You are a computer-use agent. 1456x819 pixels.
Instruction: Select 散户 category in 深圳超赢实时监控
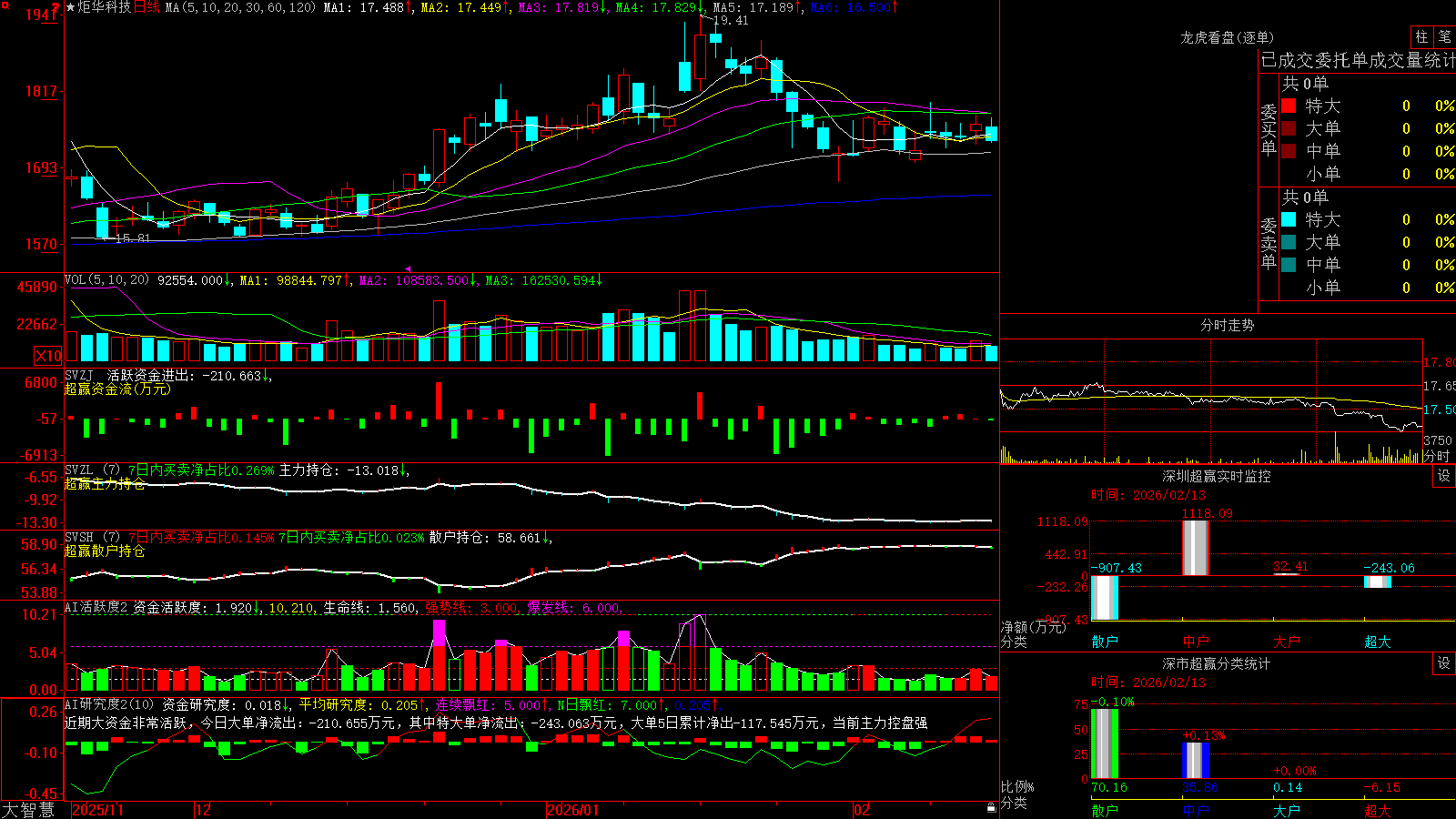click(x=1105, y=642)
